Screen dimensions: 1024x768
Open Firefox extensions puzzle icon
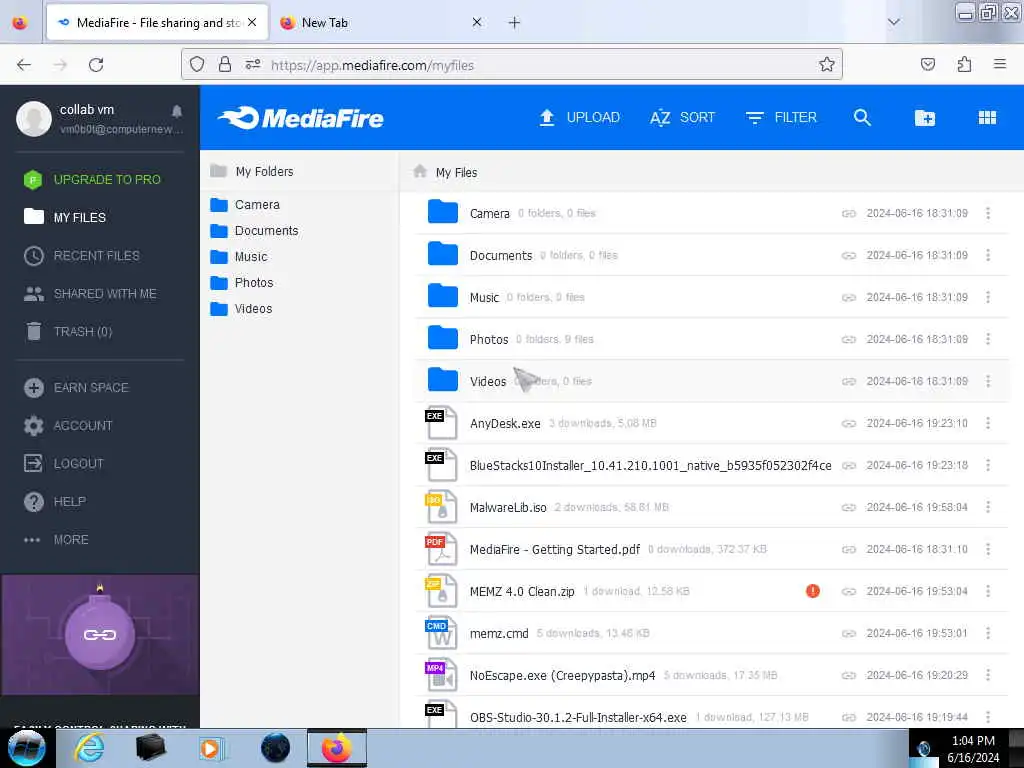tap(964, 64)
